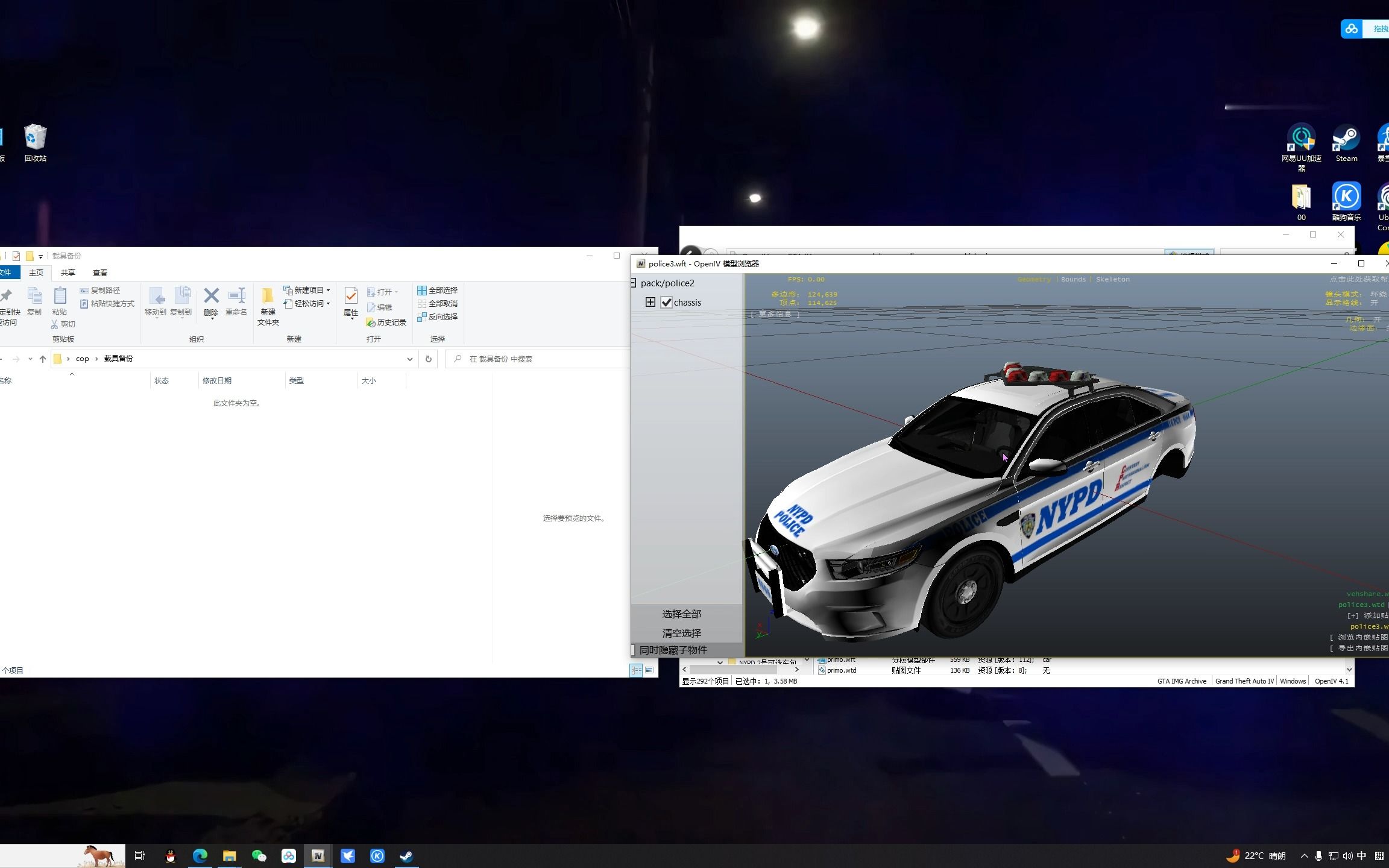Click the cop breadcrumb in address bar
The image size is (1389, 868).
tap(83, 359)
